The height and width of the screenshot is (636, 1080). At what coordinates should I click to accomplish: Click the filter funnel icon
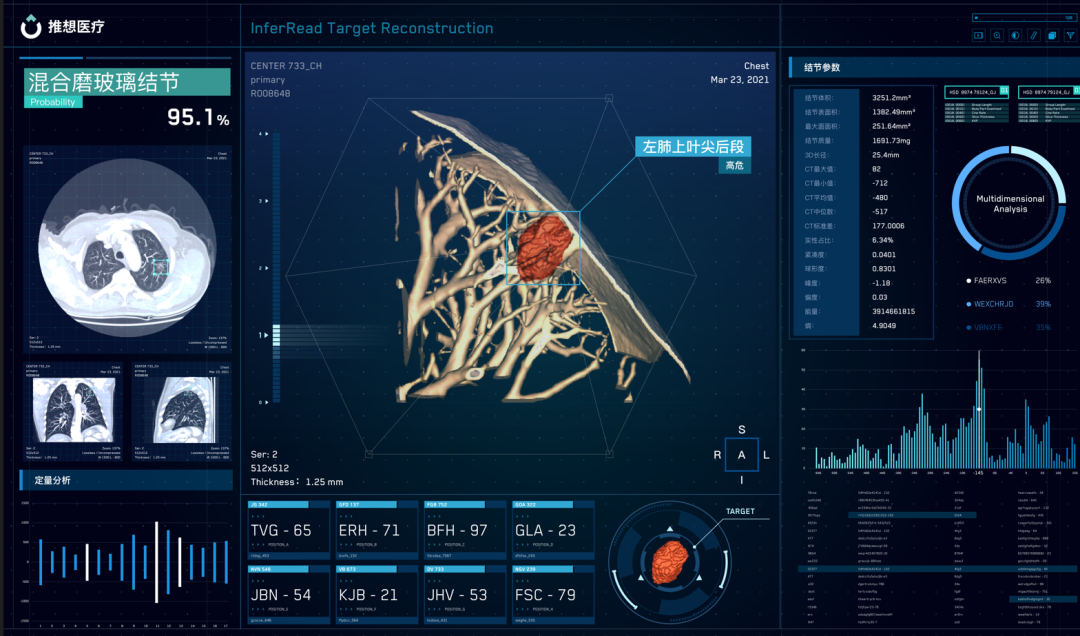pos(1069,36)
